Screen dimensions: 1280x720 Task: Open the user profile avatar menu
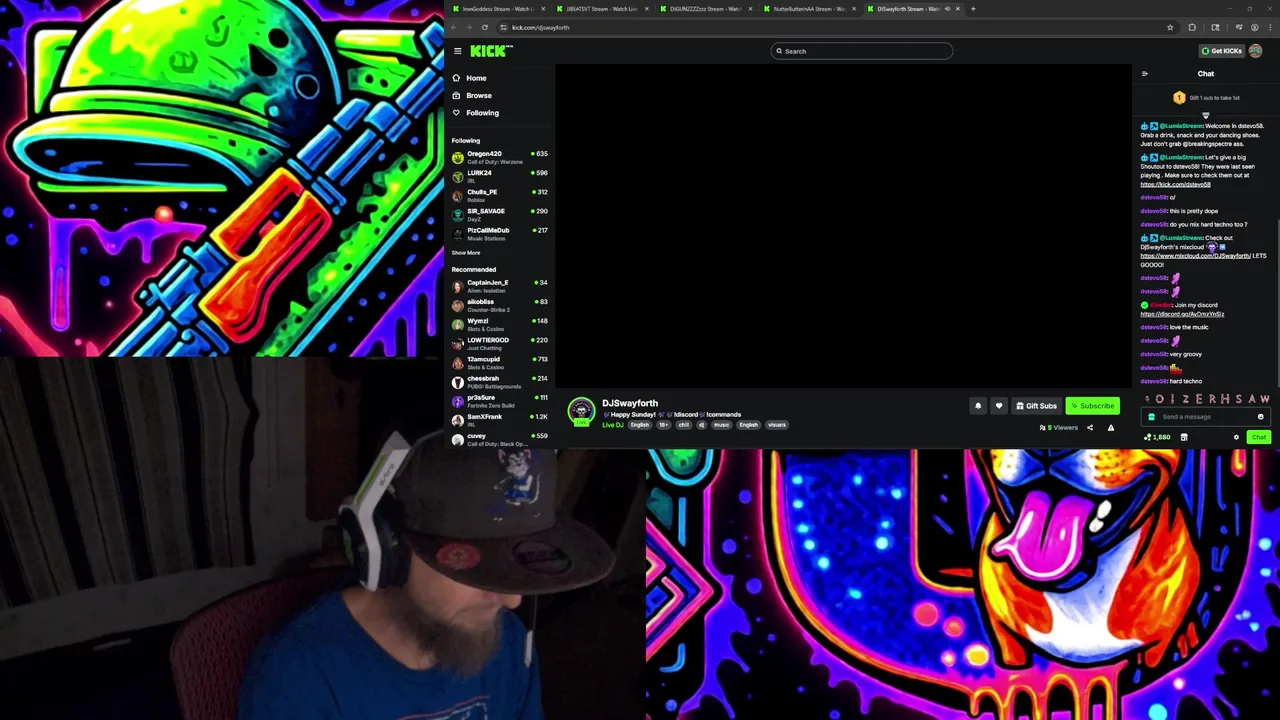1256,51
